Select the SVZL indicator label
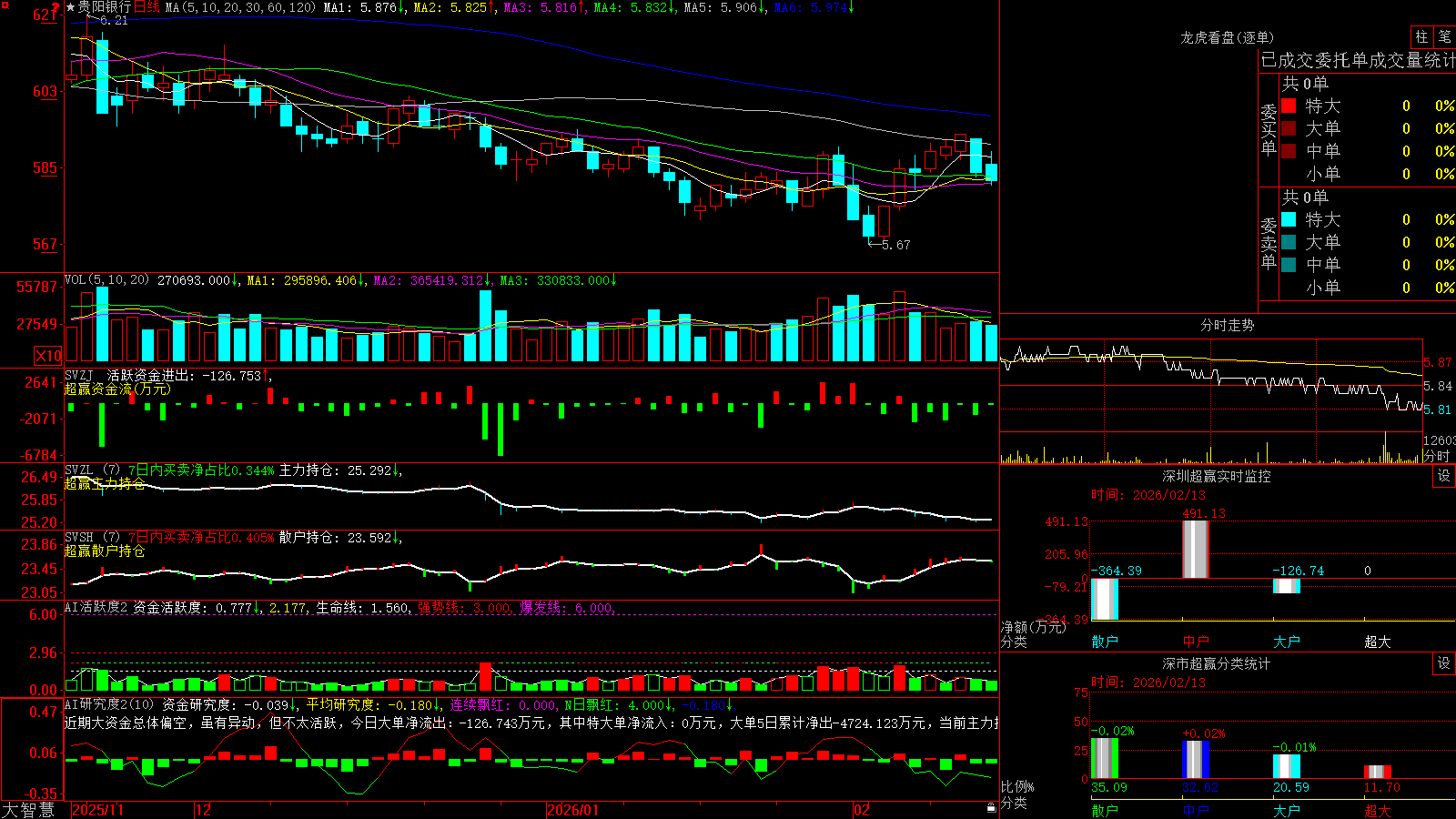 (79, 470)
